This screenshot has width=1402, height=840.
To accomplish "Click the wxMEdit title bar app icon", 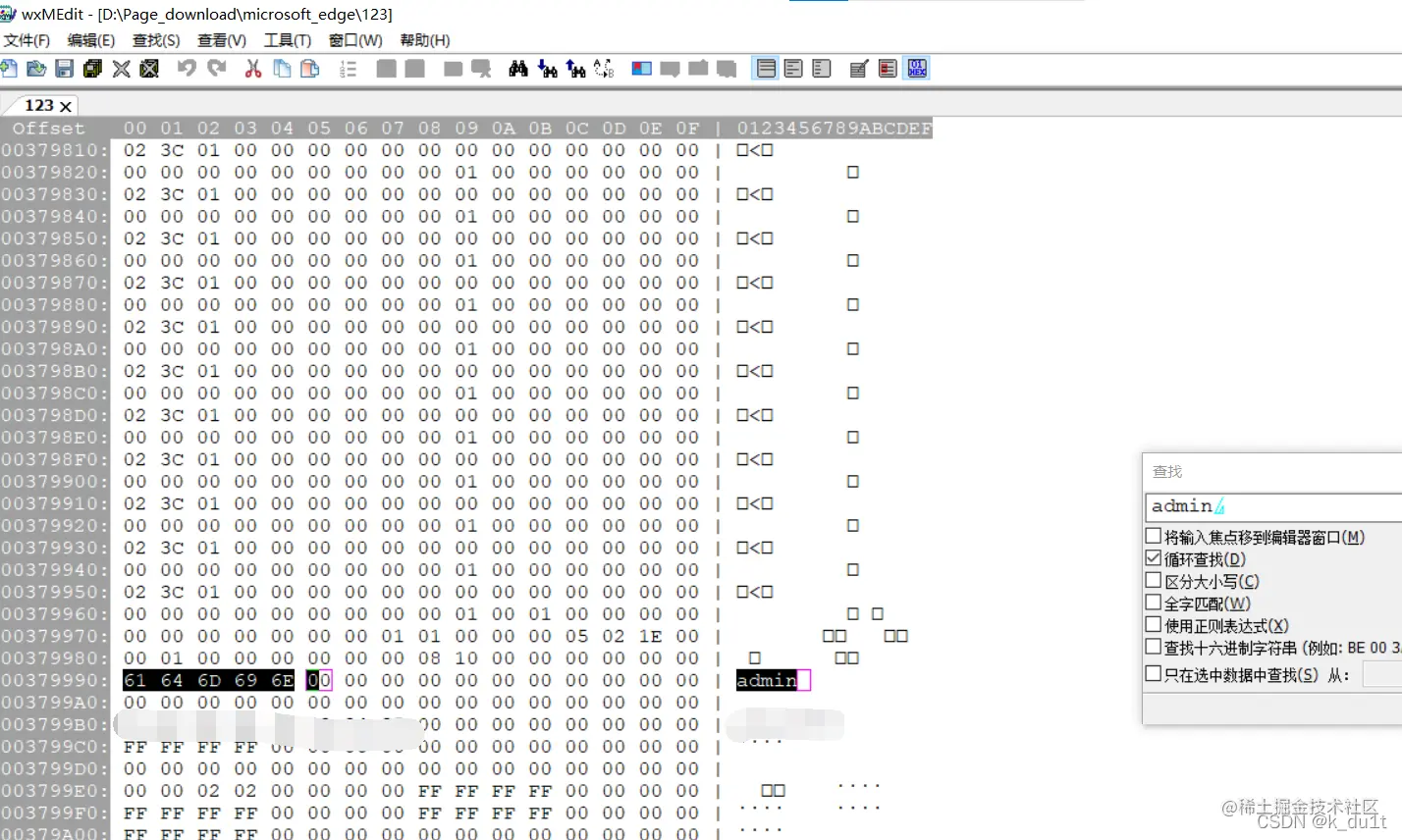I will click(x=9, y=14).
